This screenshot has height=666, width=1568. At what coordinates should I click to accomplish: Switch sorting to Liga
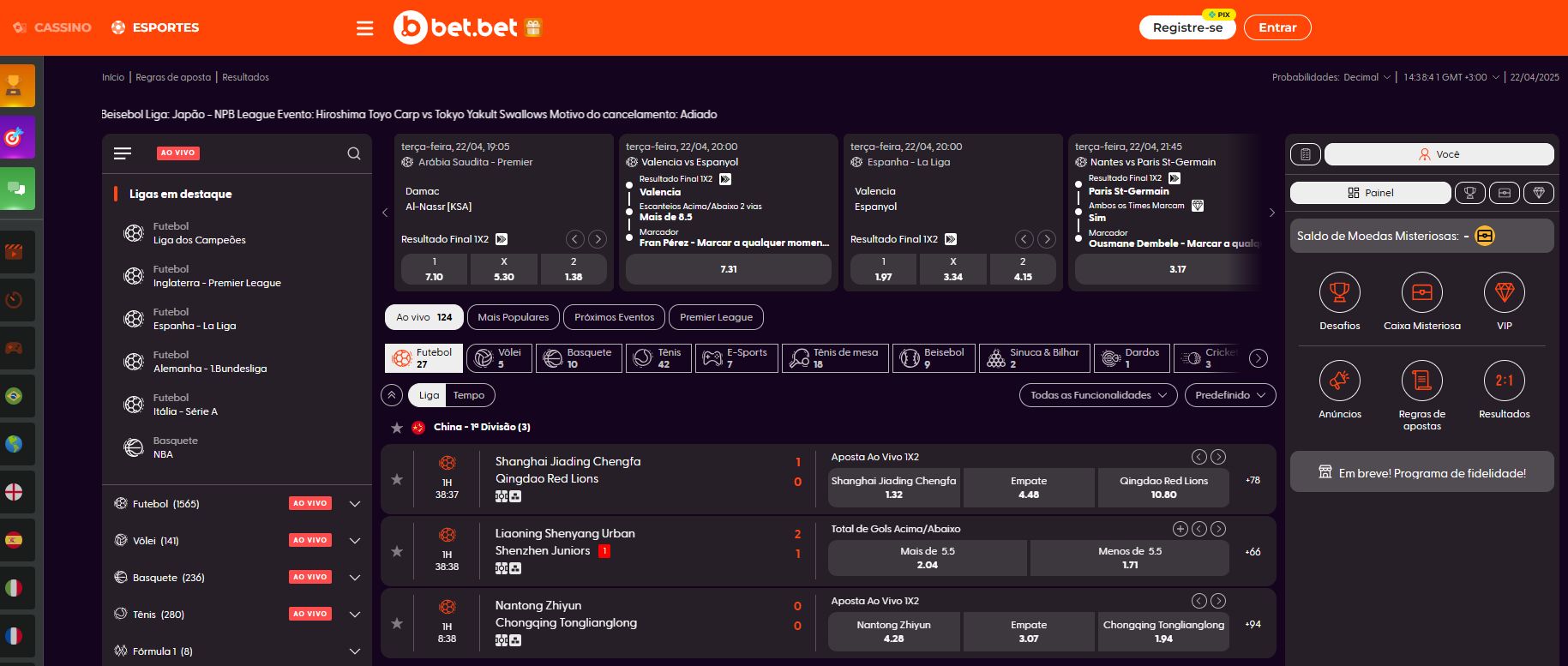[x=429, y=395]
